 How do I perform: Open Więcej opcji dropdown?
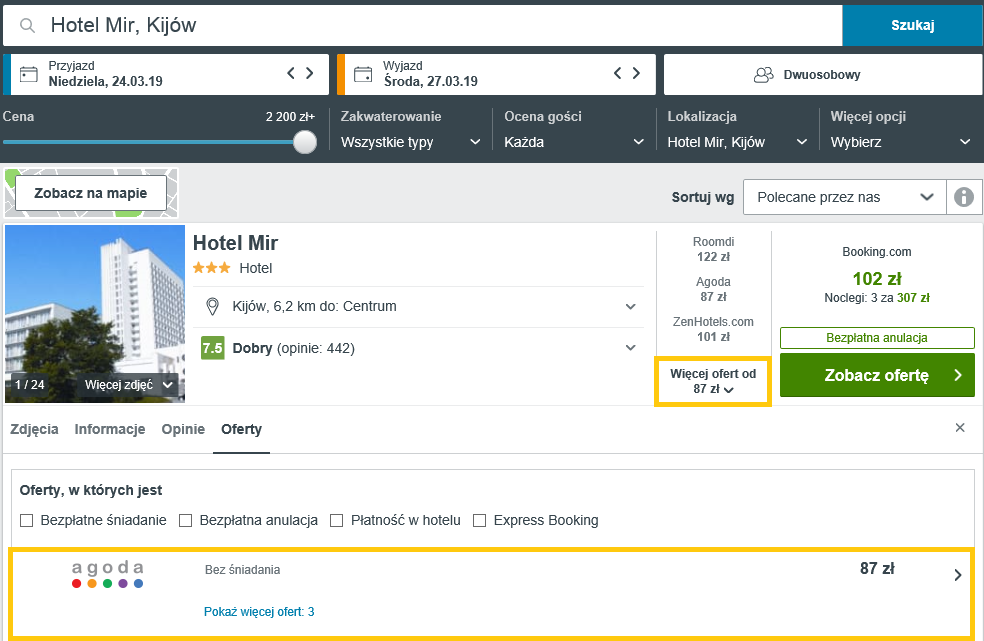901,142
